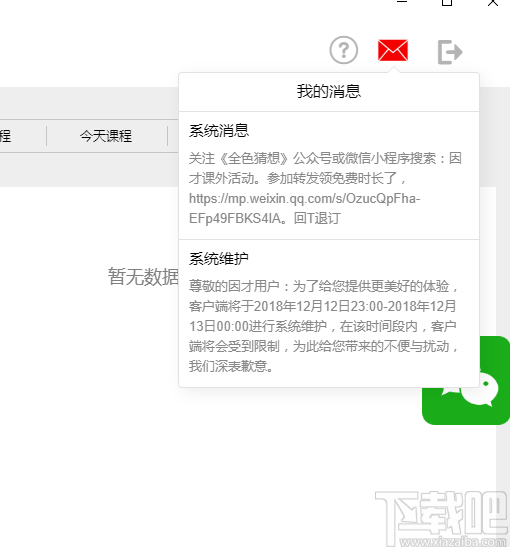
Task: Click the 暂无数据 placeholder text
Action: [x=143, y=277]
